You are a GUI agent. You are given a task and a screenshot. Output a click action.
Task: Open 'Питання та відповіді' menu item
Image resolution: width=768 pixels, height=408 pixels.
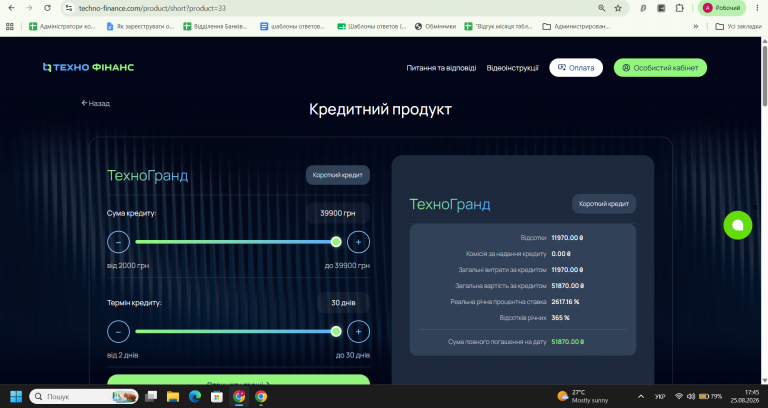pos(441,68)
